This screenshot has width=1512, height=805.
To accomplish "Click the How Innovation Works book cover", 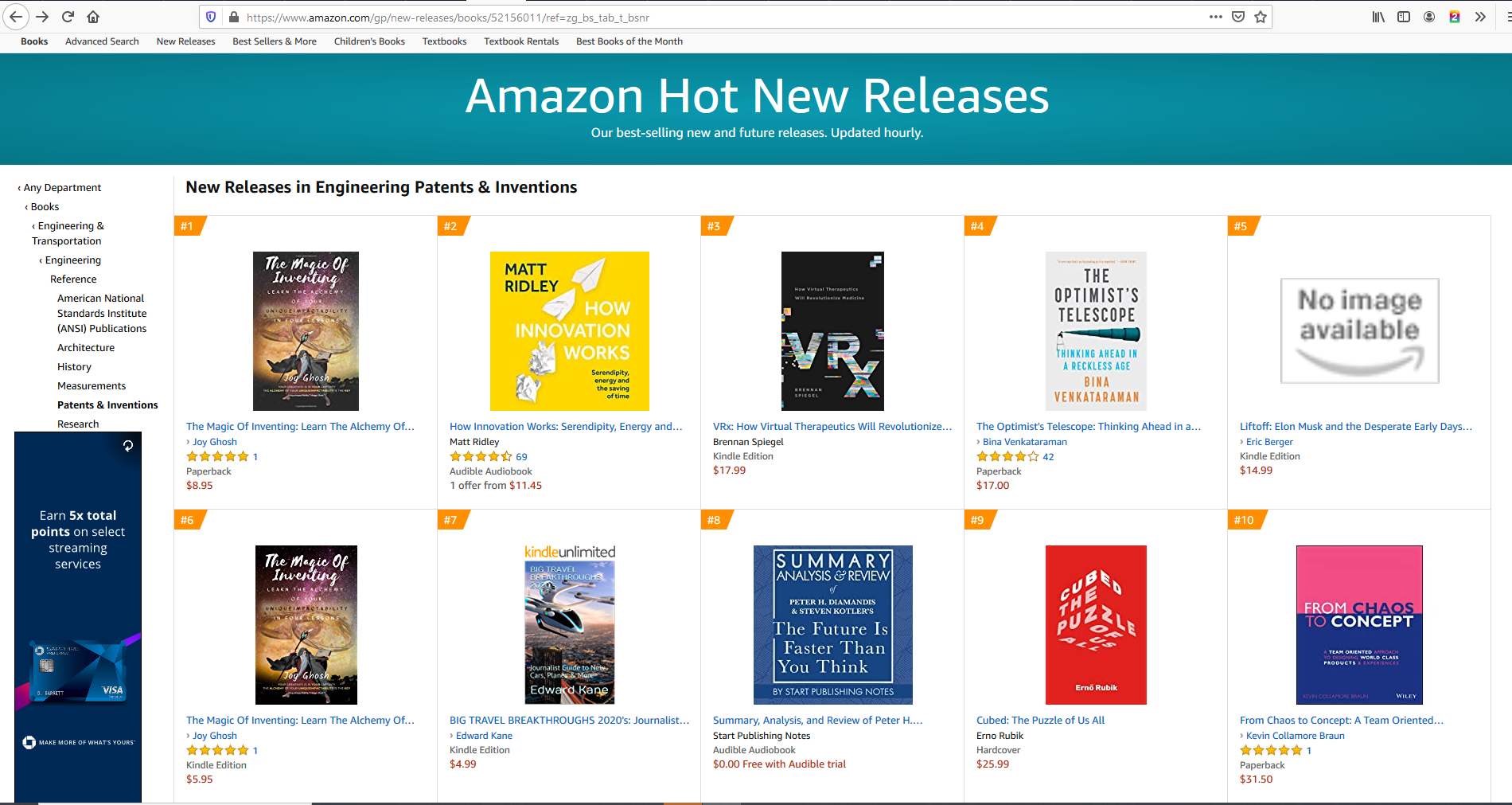I will (x=569, y=331).
